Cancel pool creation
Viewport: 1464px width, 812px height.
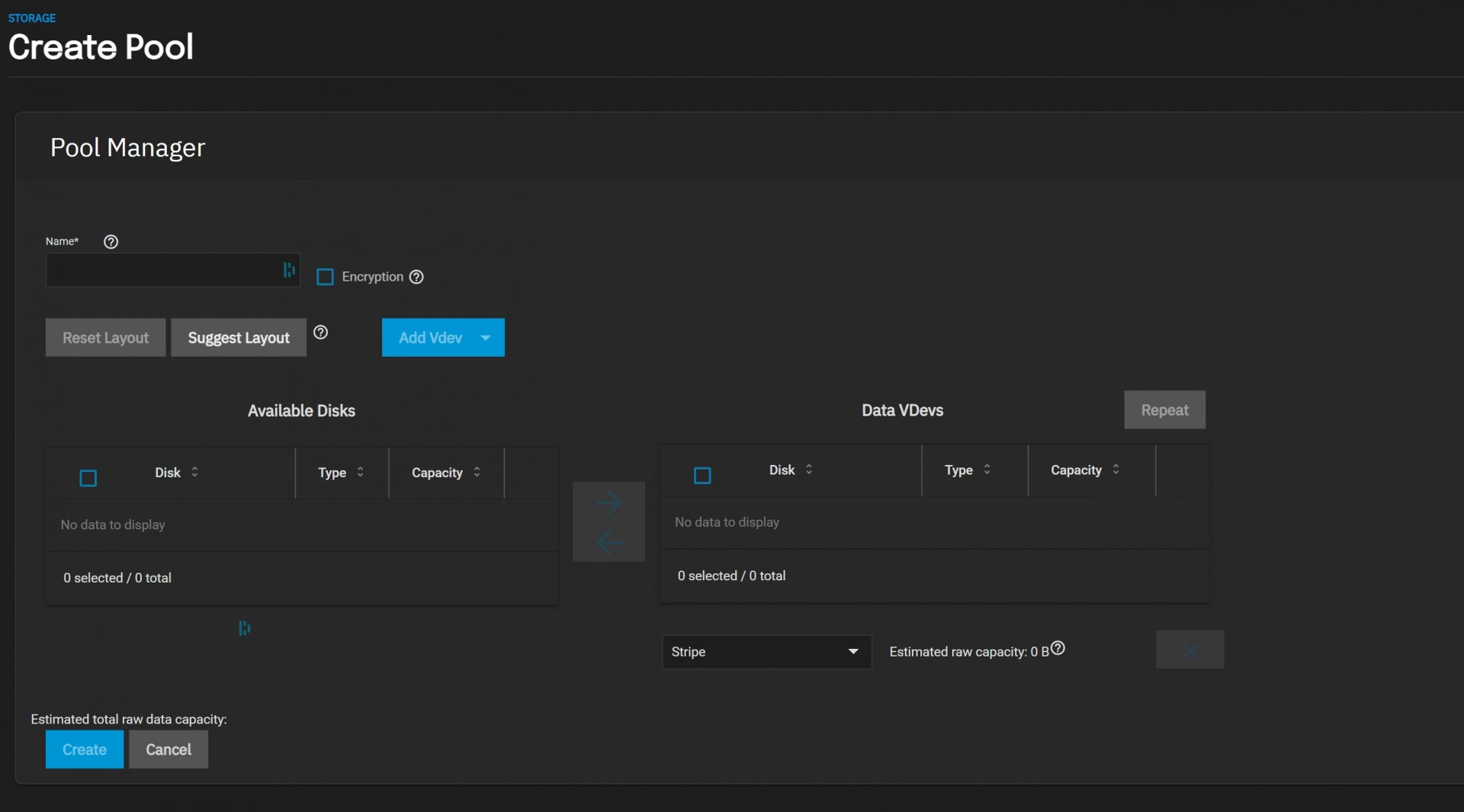[169, 749]
